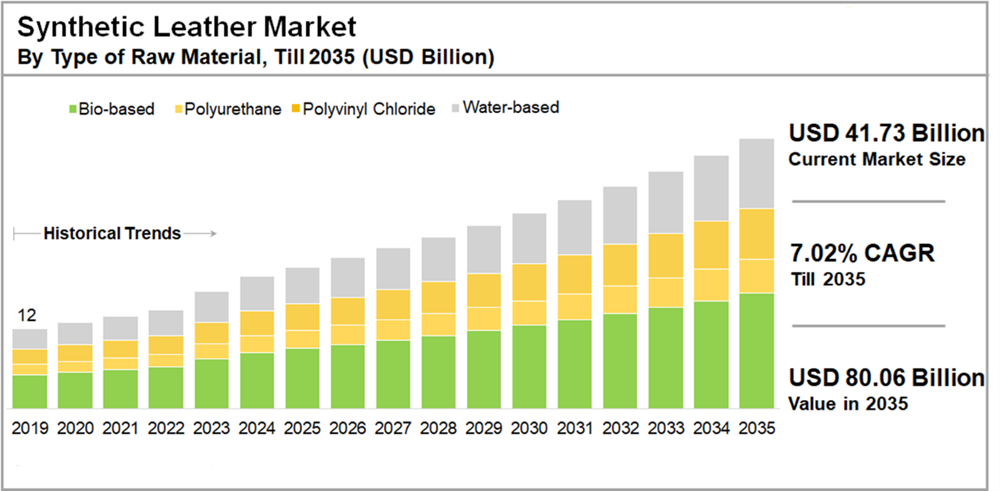Select the Polyvinyl Chloride legend swatch
Viewport: 1000px width, 491px height.
click(294, 109)
